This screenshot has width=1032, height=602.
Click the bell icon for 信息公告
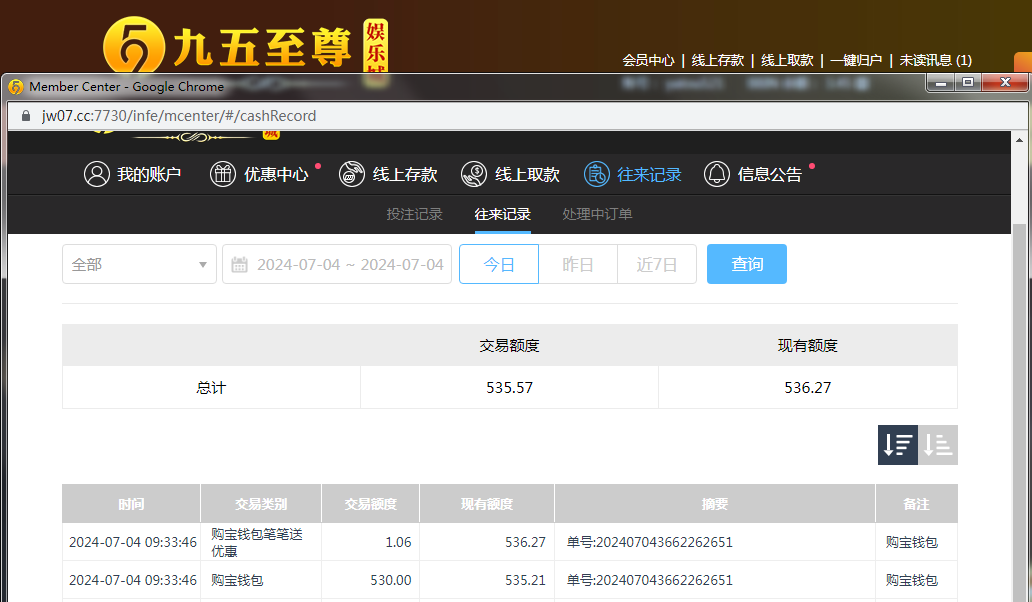pyautogui.click(x=717, y=174)
